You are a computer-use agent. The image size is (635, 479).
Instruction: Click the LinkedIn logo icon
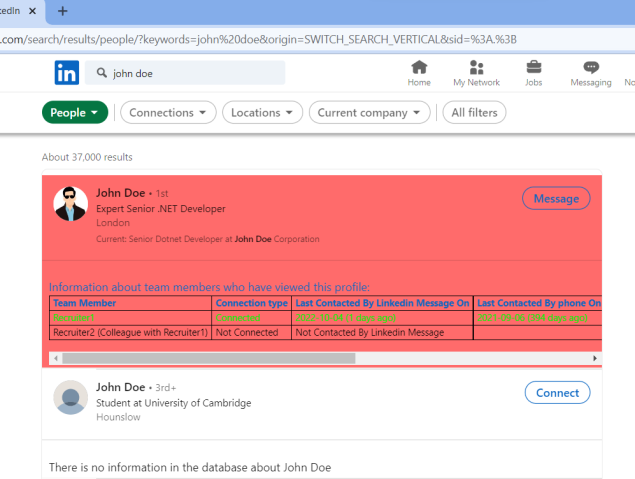point(67,73)
